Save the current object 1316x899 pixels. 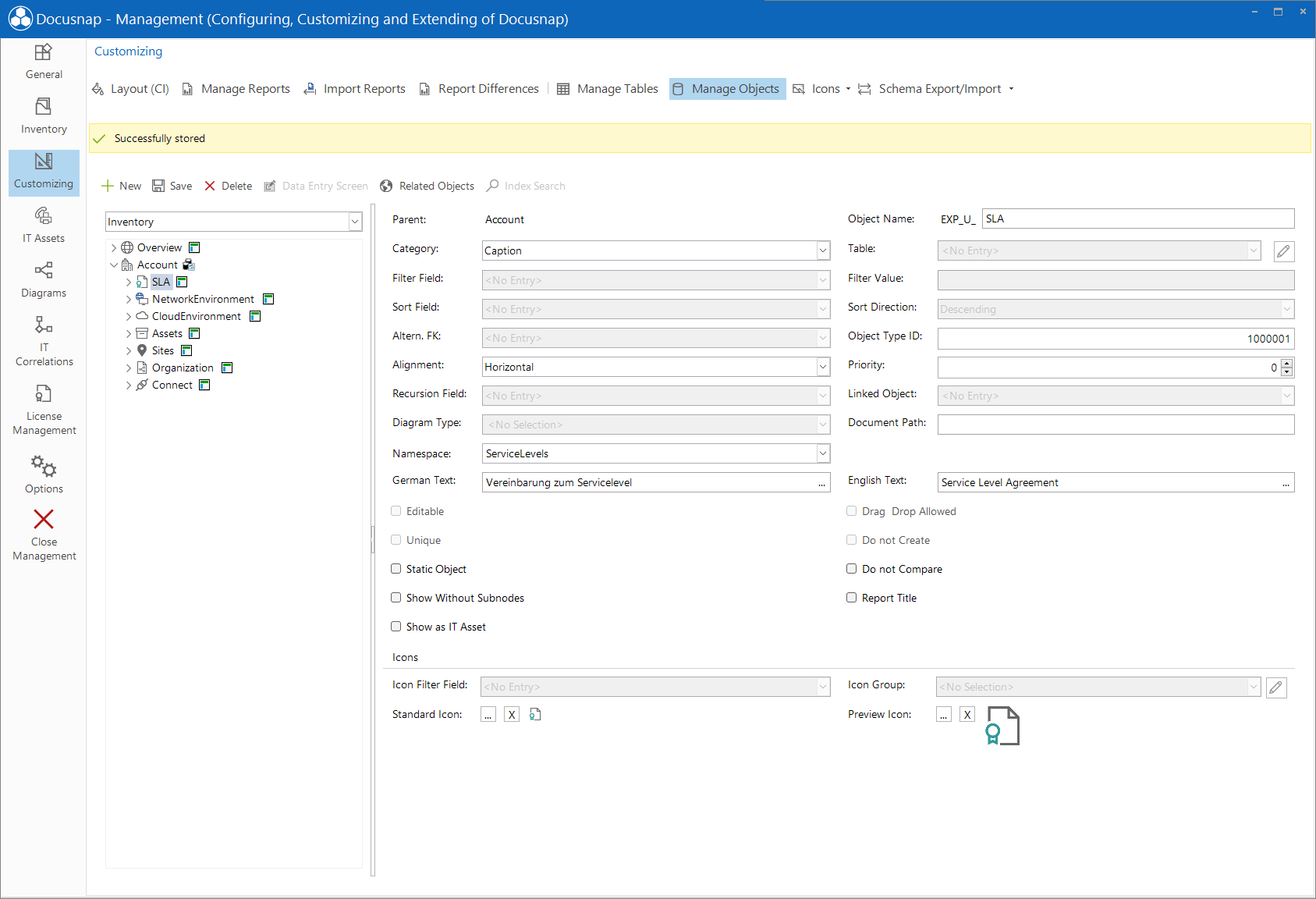click(x=172, y=186)
